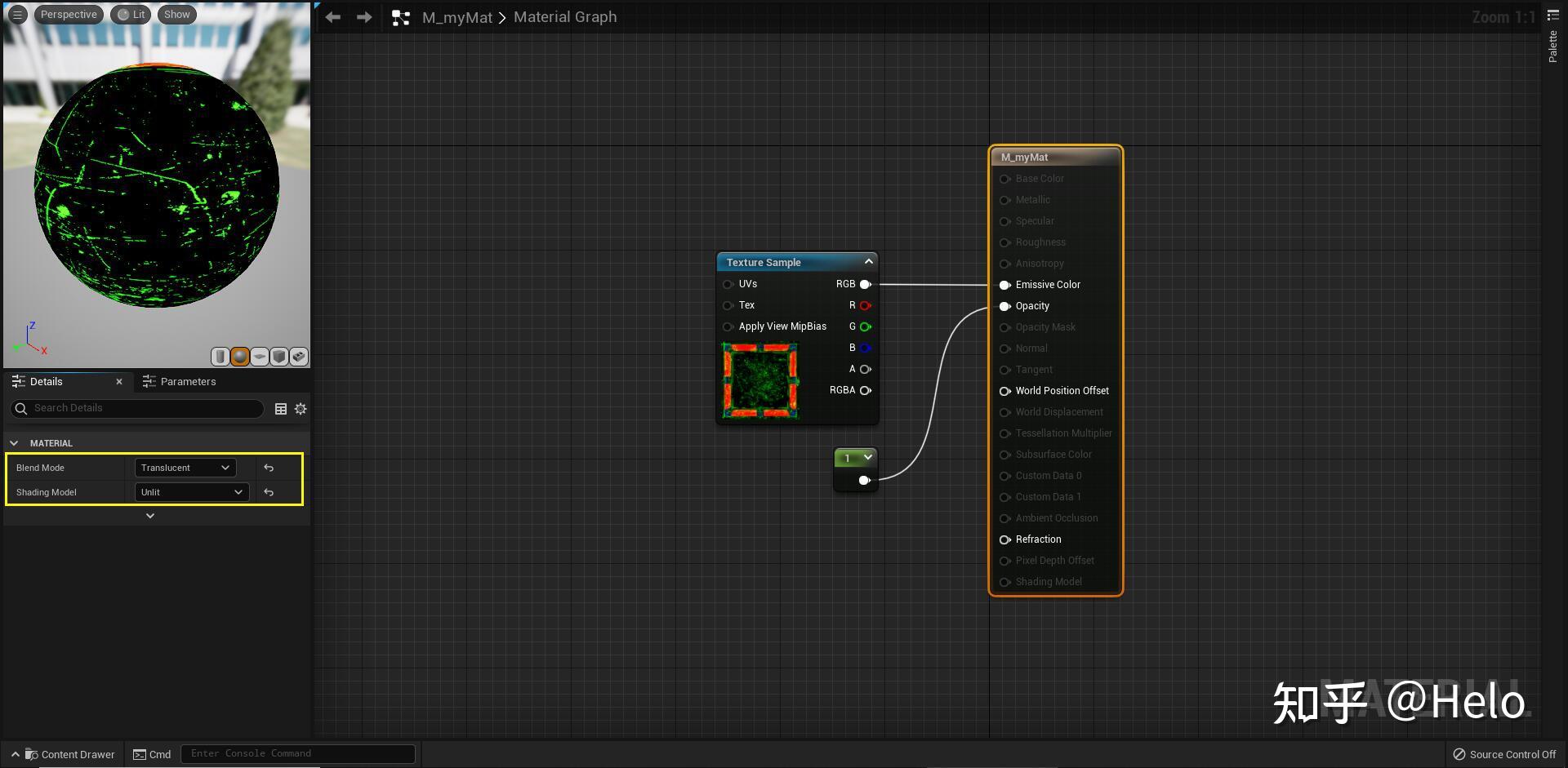
Task: Switch to the Parameters tab
Action: click(180, 381)
